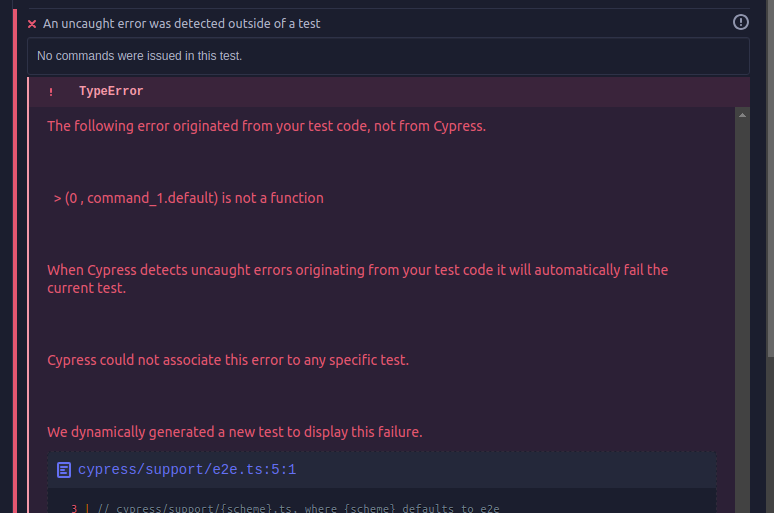Click the empty code frame header right of the file path

pyautogui.click(x=500, y=469)
